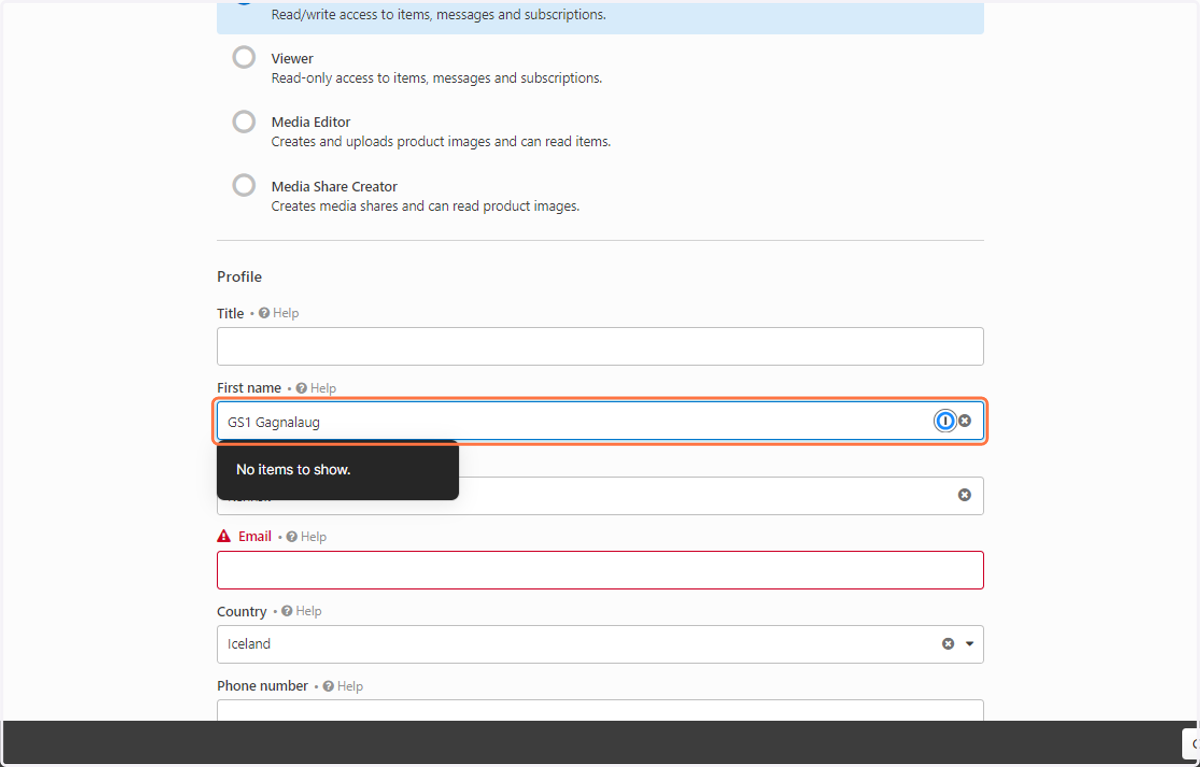Open Help for the Title field
The width and height of the screenshot is (1200, 767).
click(x=279, y=313)
